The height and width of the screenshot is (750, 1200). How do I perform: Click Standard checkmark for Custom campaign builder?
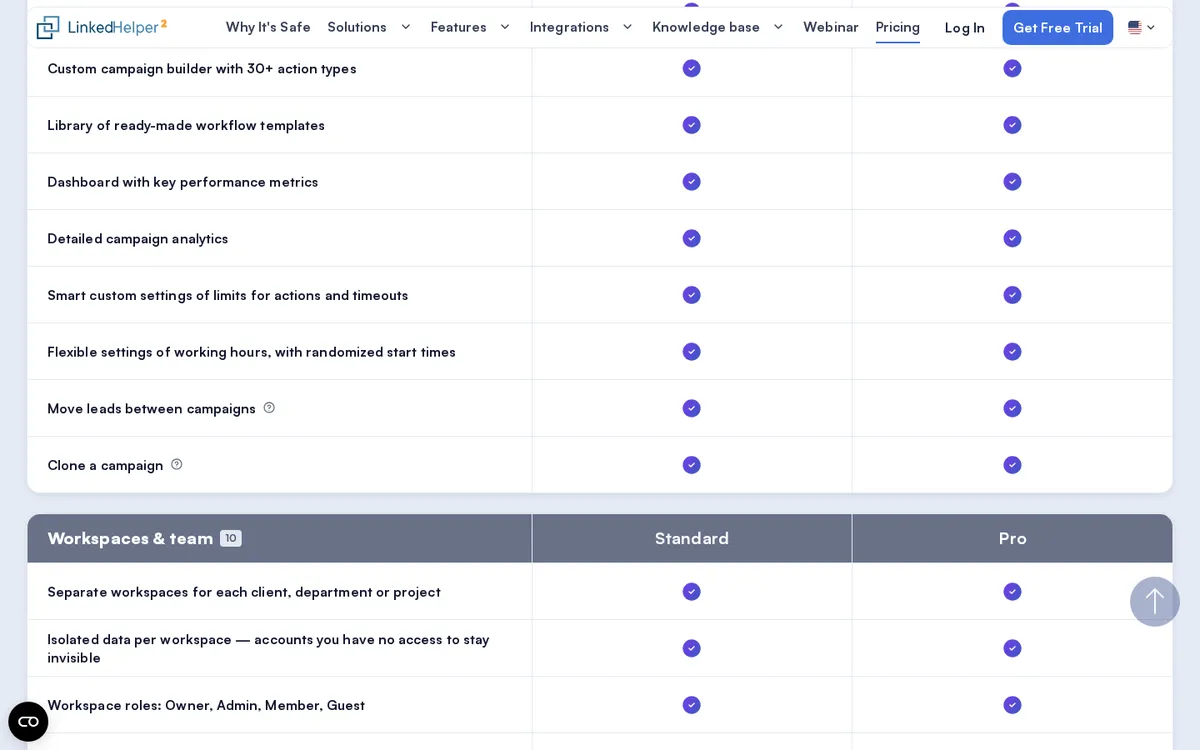point(692,68)
